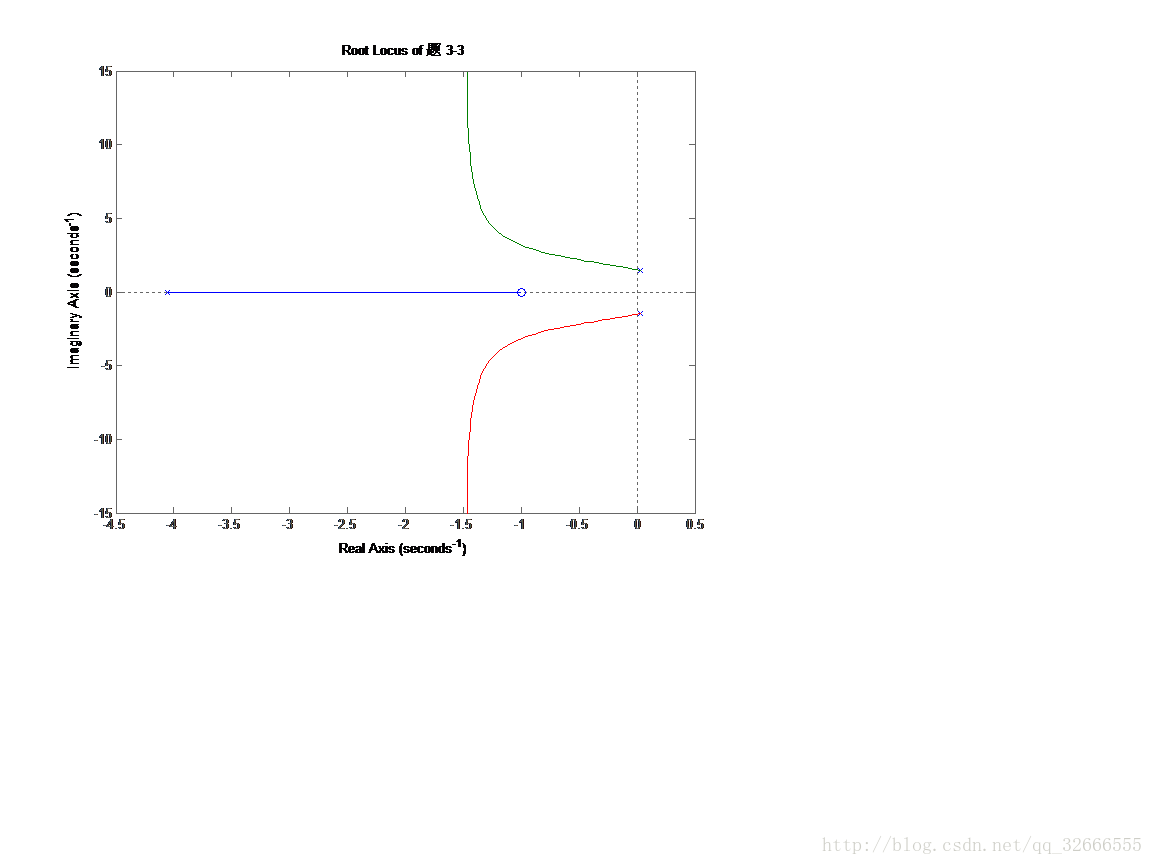Click the "-3.5" real axis tick label
Image resolution: width=1153 pixels, height=865 pixels.
(229, 524)
